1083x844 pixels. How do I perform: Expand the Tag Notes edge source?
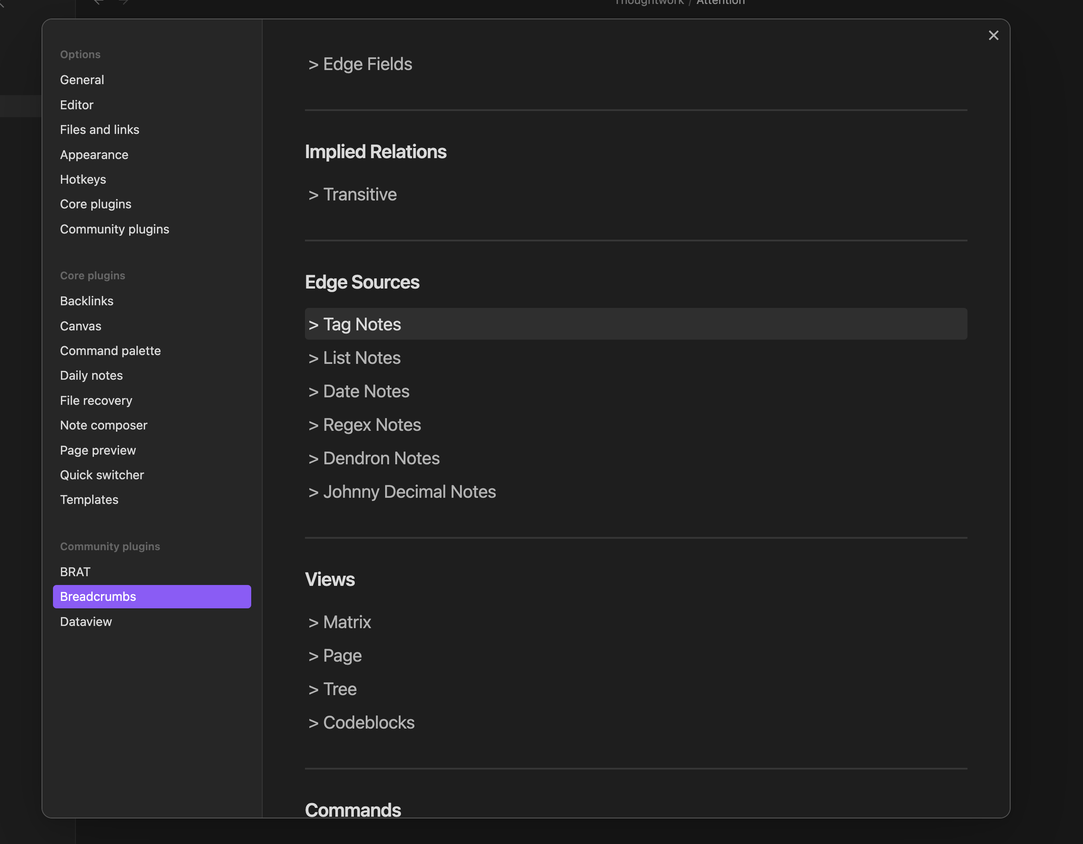click(x=355, y=324)
